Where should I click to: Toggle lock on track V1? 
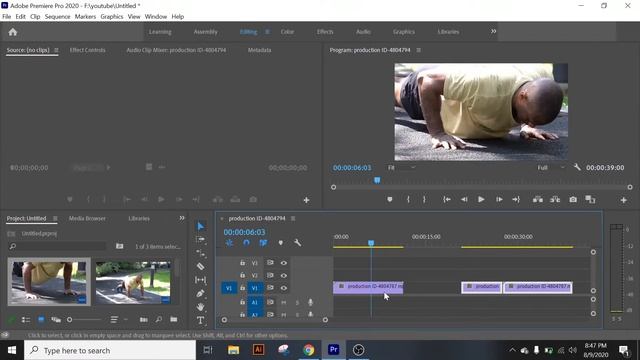coord(242,288)
